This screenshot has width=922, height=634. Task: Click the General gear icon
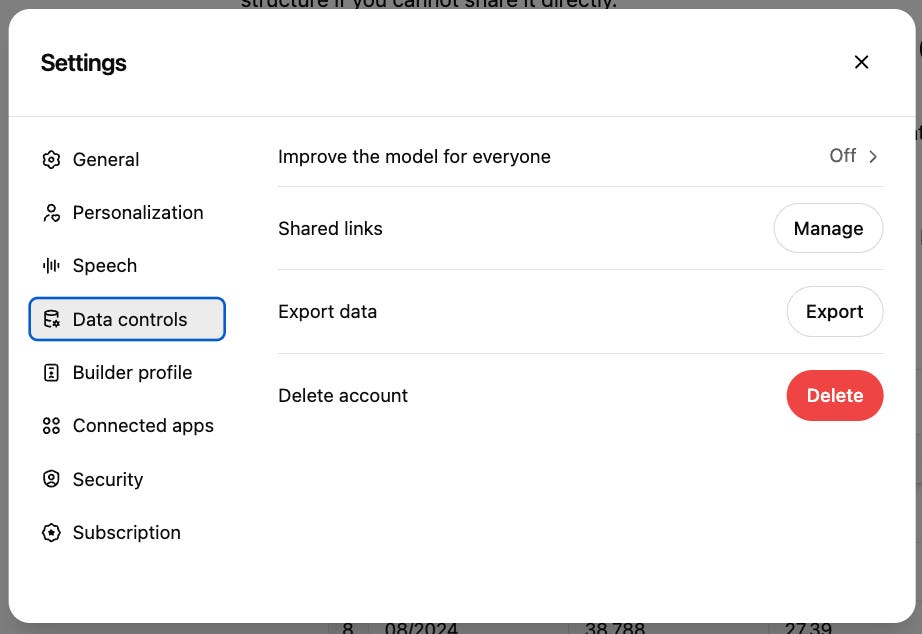tap(51, 159)
